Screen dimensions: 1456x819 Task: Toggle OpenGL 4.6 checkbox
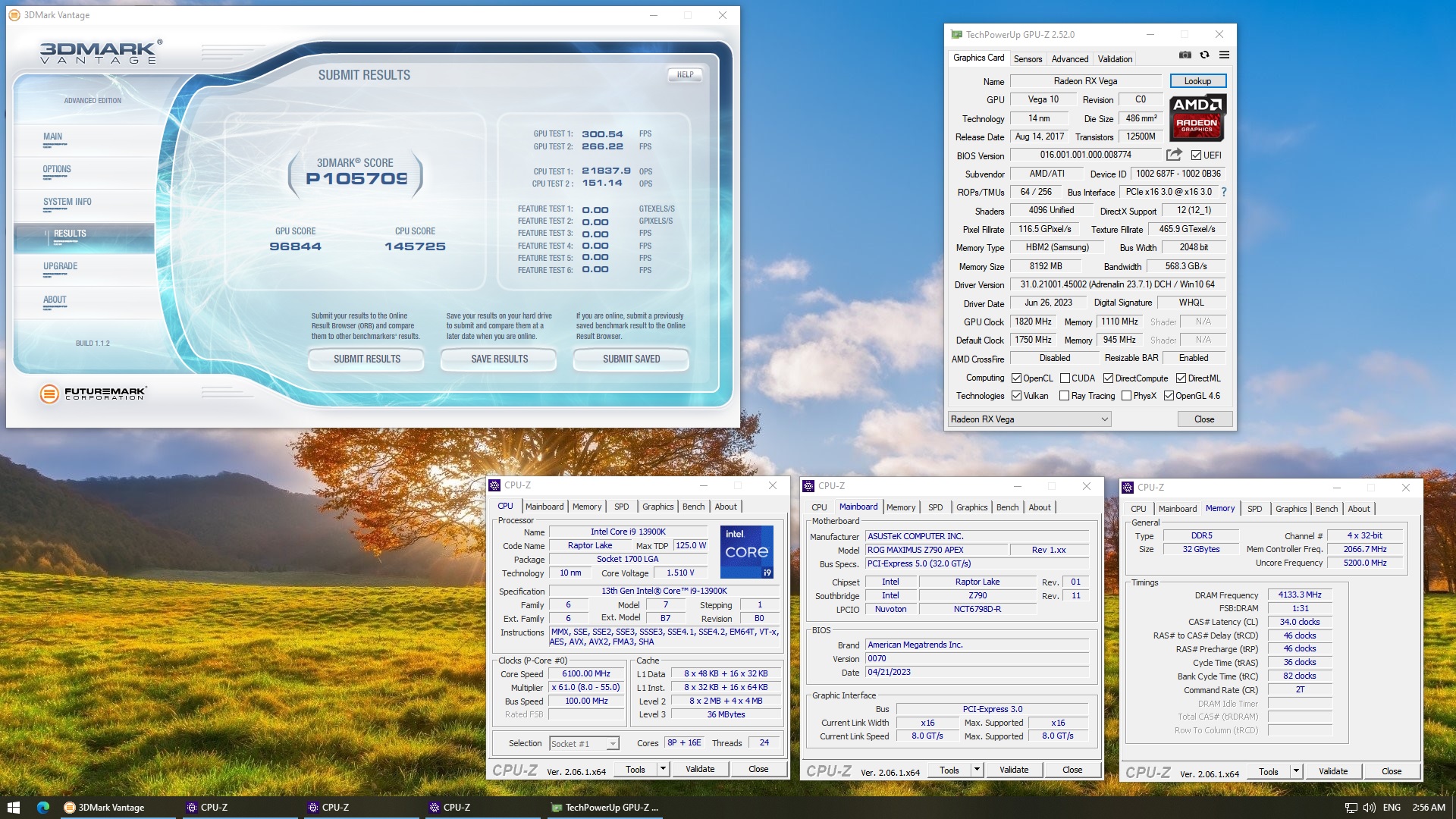click(x=1169, y=395)
